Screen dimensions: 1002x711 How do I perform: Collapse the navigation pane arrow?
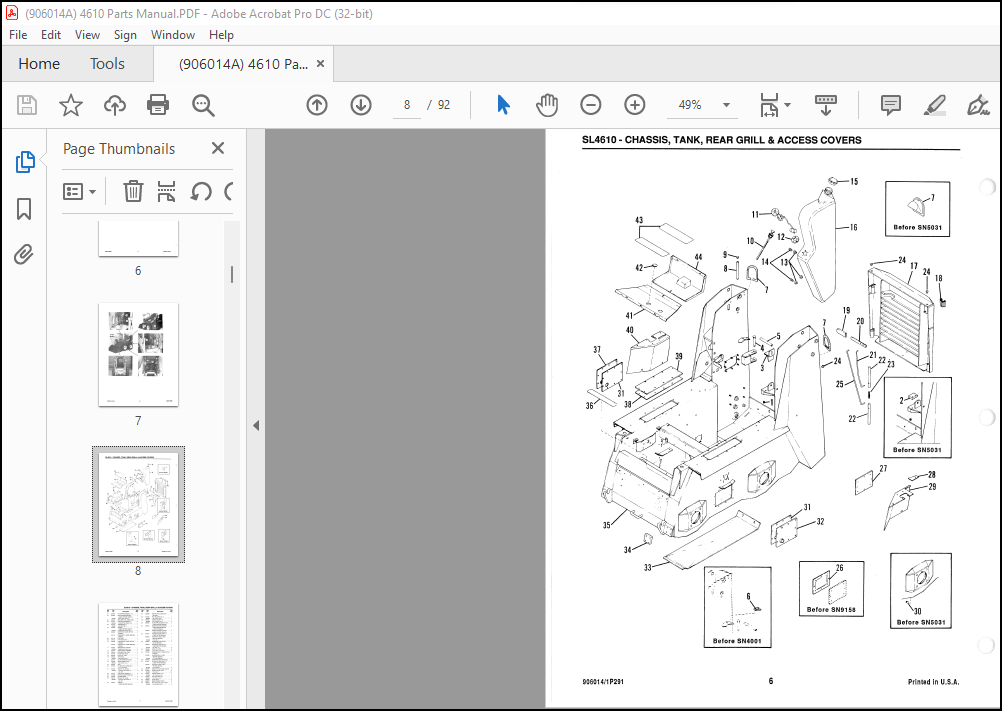[x=256, y=425]
